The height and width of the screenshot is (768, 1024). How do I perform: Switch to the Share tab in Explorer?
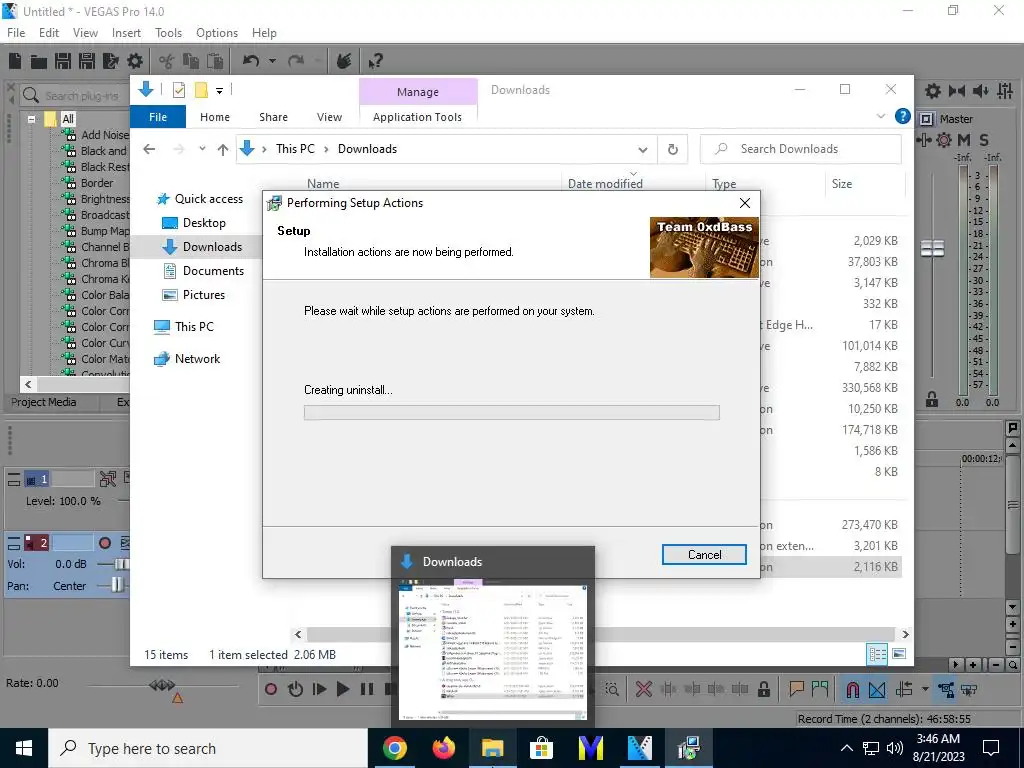tap(273, 117)
